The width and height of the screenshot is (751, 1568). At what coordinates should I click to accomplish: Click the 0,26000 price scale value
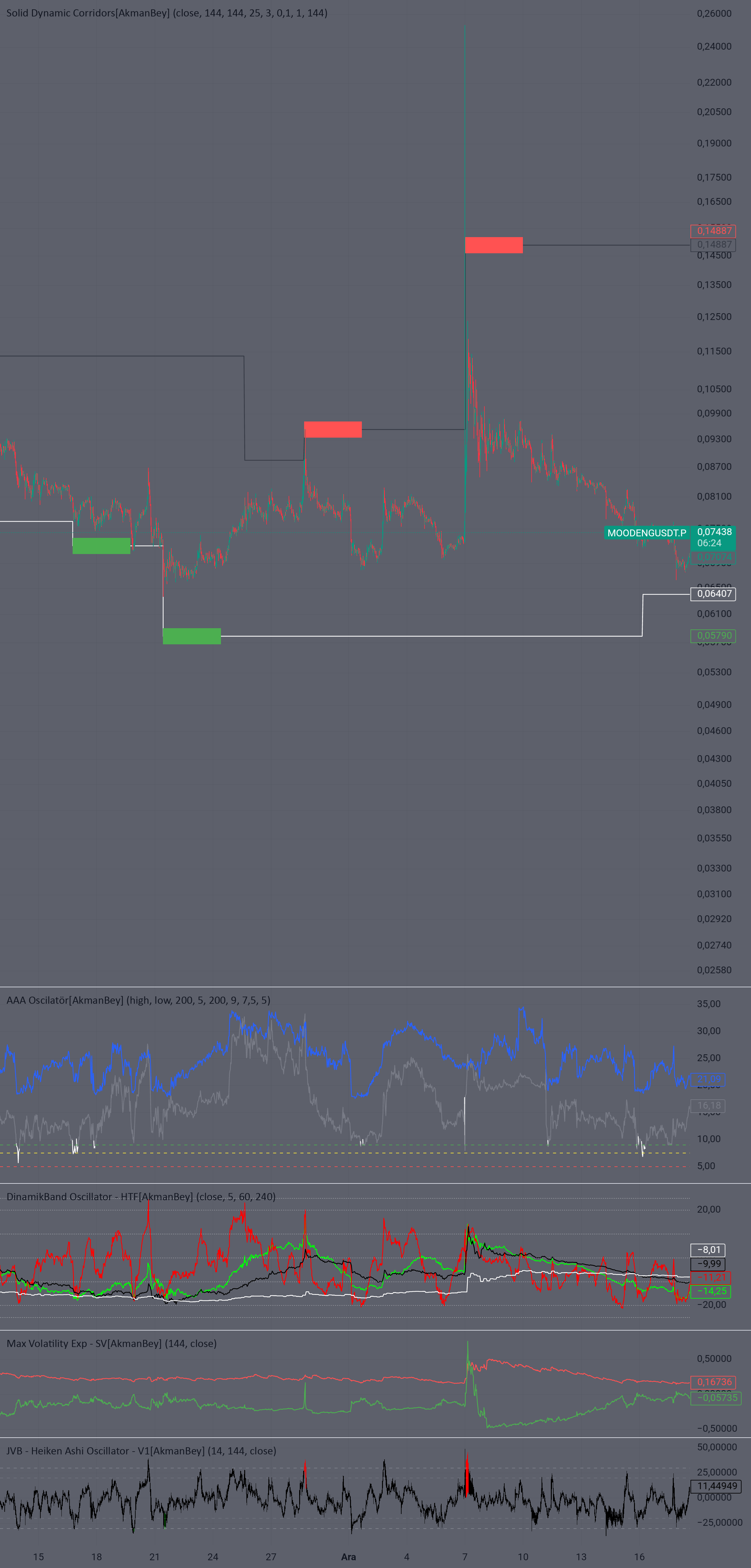pyautogui.click(x=714, y=13)
